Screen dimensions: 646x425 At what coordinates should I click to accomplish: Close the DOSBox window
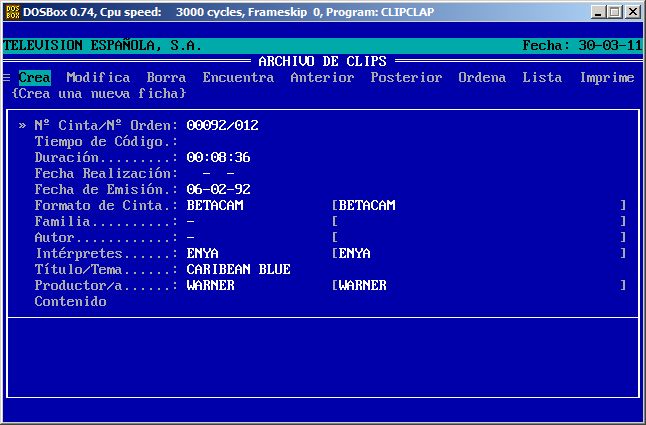[x=632, y=12]
